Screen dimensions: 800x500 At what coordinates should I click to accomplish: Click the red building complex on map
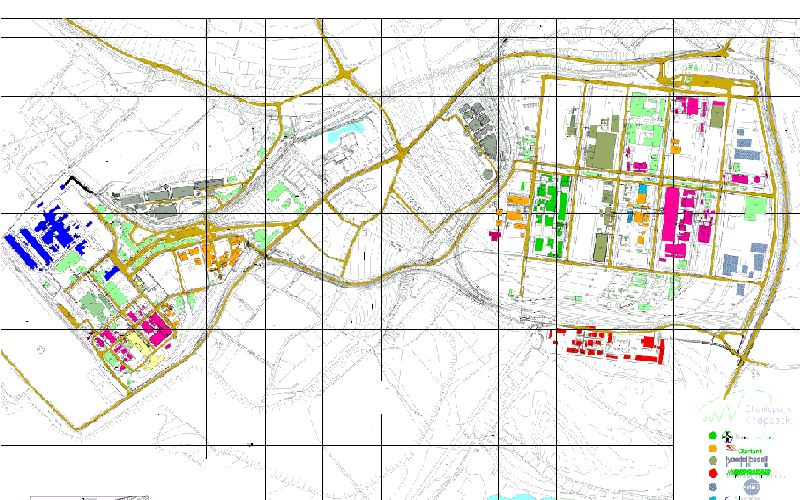click(x=607, y=344)
